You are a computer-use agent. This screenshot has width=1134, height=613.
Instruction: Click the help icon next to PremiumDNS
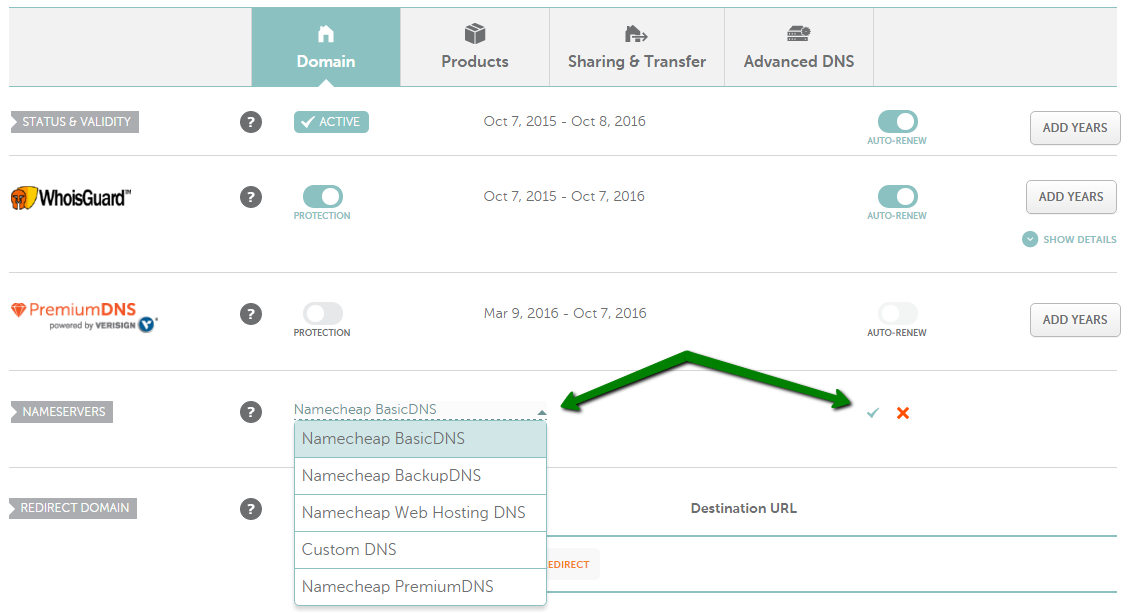tap(251, 314)
